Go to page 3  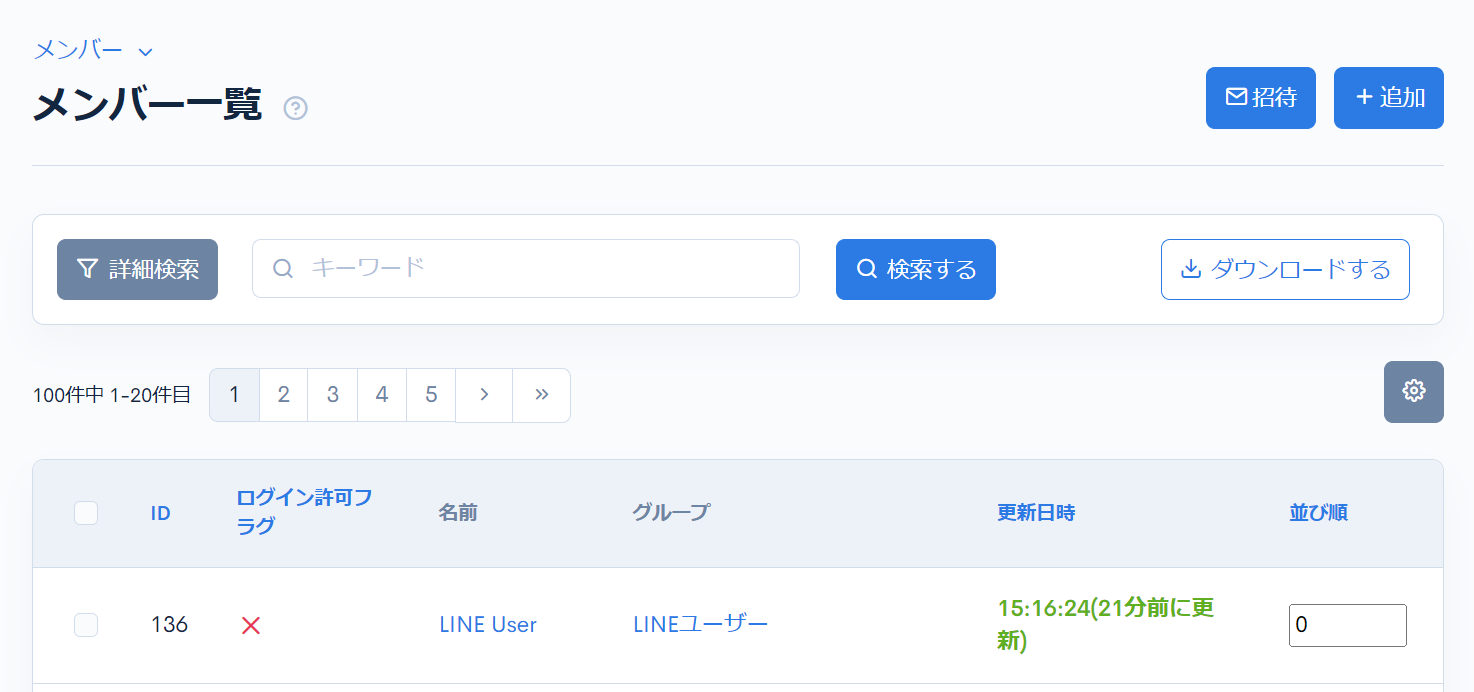pos(333,395)
